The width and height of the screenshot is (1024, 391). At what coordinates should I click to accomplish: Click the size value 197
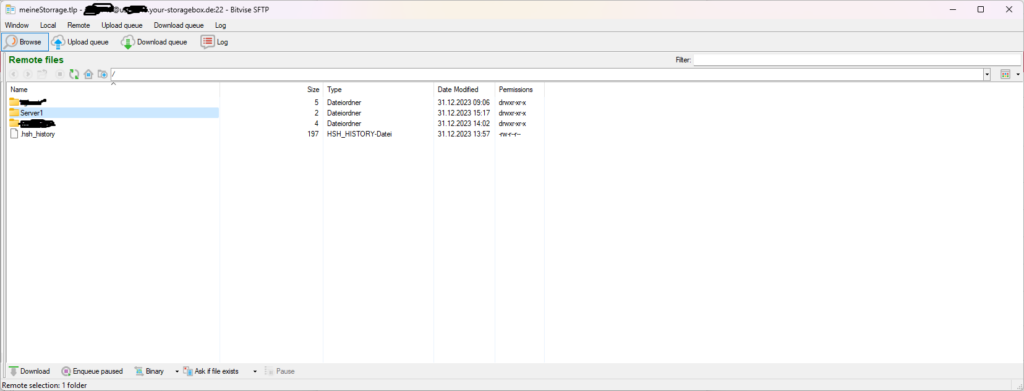tap(313, 134)
